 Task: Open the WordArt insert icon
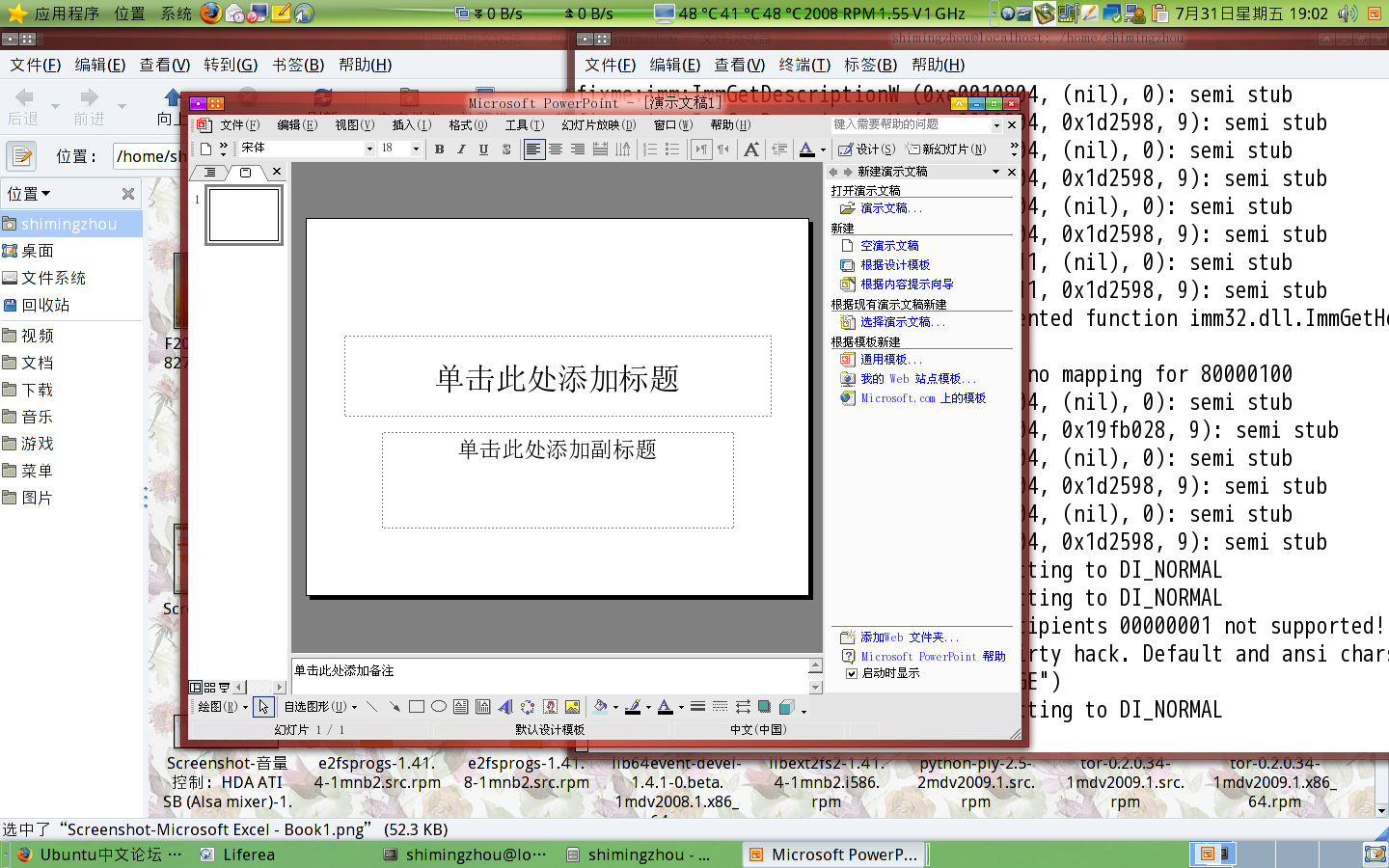(x=505, y=706)
